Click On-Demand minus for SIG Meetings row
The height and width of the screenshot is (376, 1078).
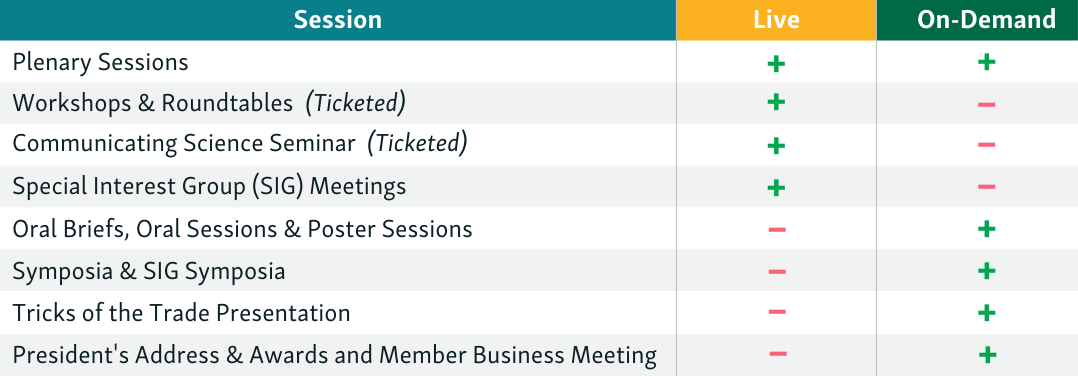[986, 187]
